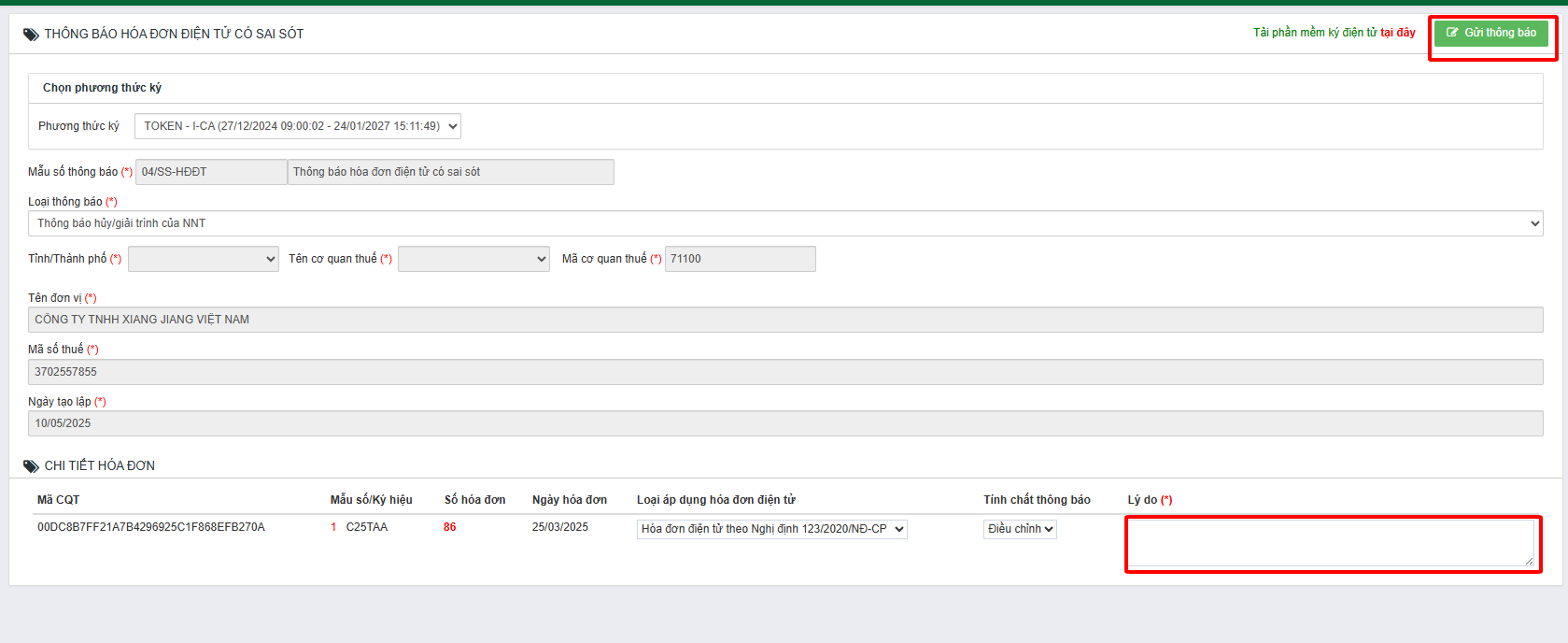The height and width of the screenshot is (643, 1568).
Task: Open the Loại áp dụng hóa đơn điện tử dropdown
Action: 771,529
